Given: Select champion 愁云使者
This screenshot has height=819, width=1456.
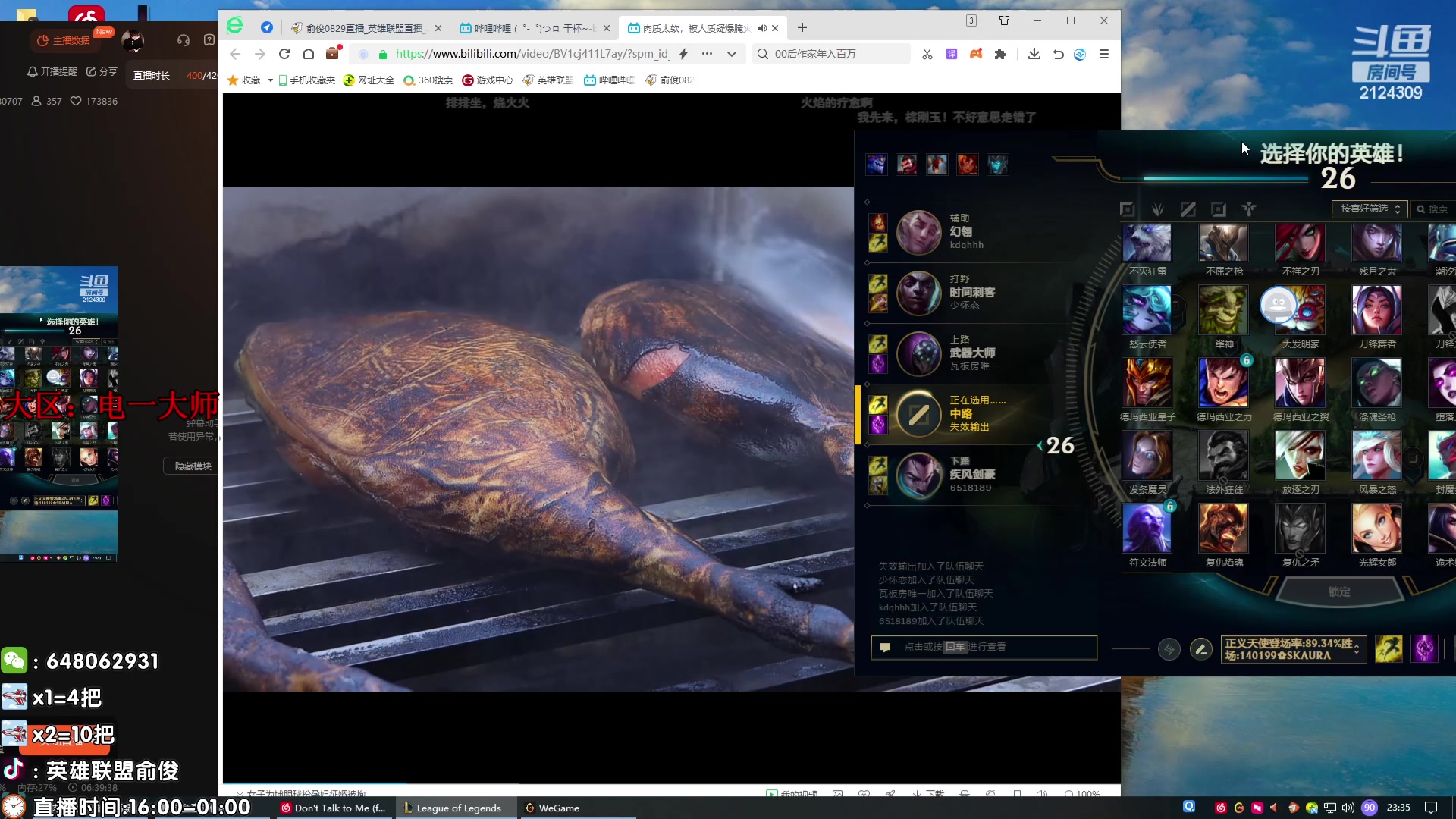Looking at the screenshot, I should [1147, 310].
